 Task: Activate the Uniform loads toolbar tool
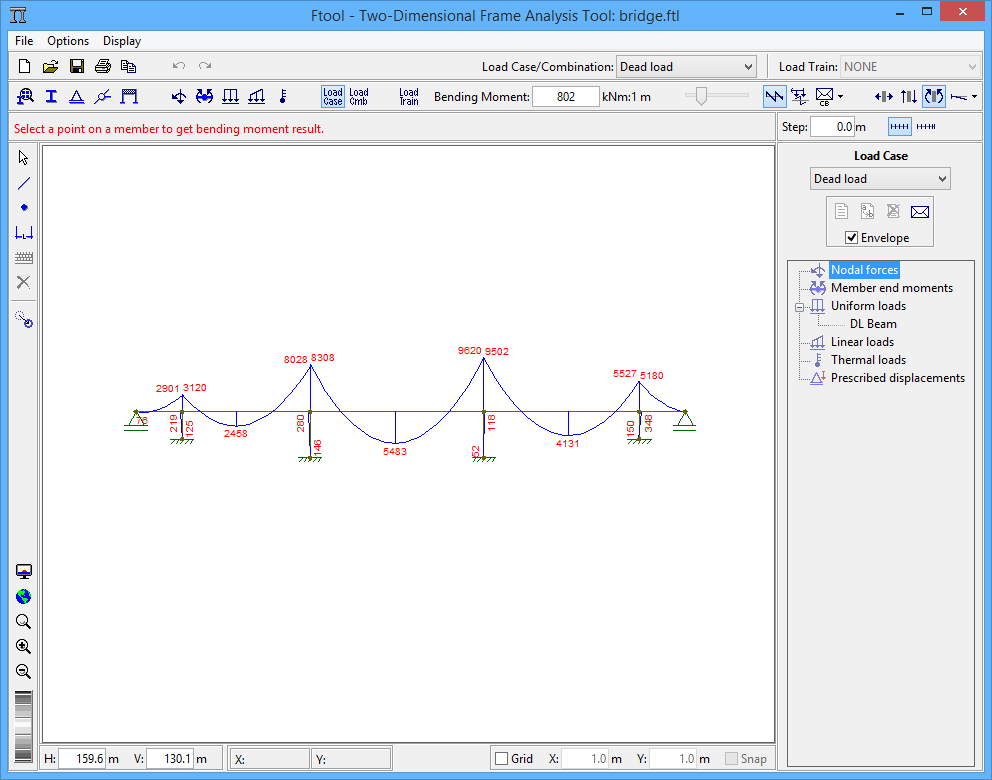pyautogui.click(x=231, y=96)
